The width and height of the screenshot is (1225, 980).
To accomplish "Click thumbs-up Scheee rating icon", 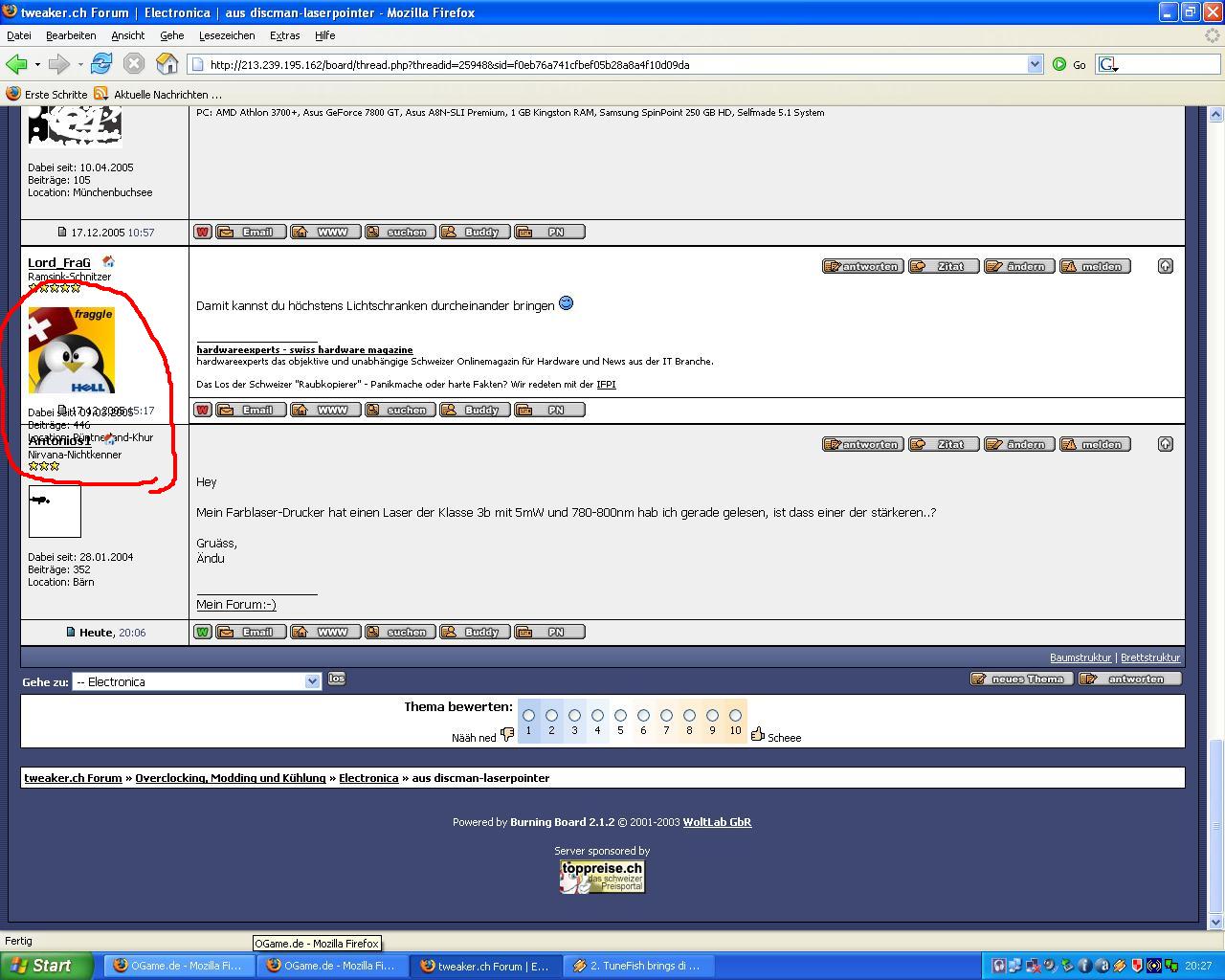I will point(758,734).
